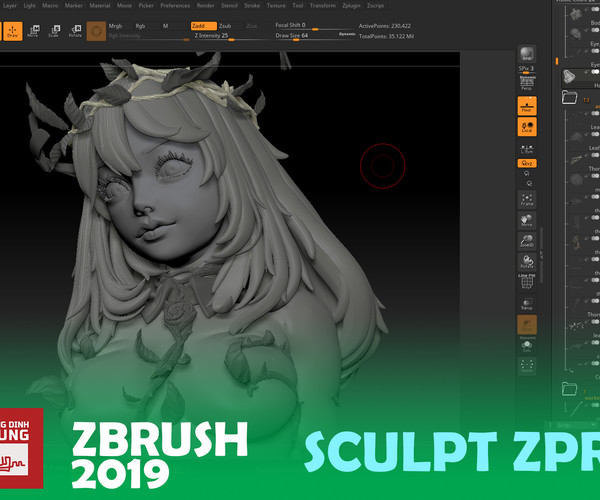Open the Stroke menu
600x500 pixels.
click(252, 6)
